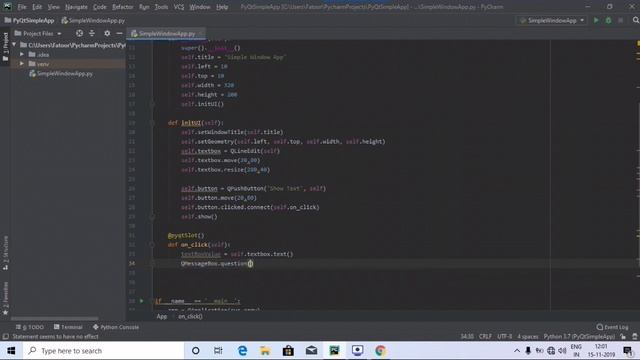Open Task View on taskbar
640x360 pixels.
(218, 351)
